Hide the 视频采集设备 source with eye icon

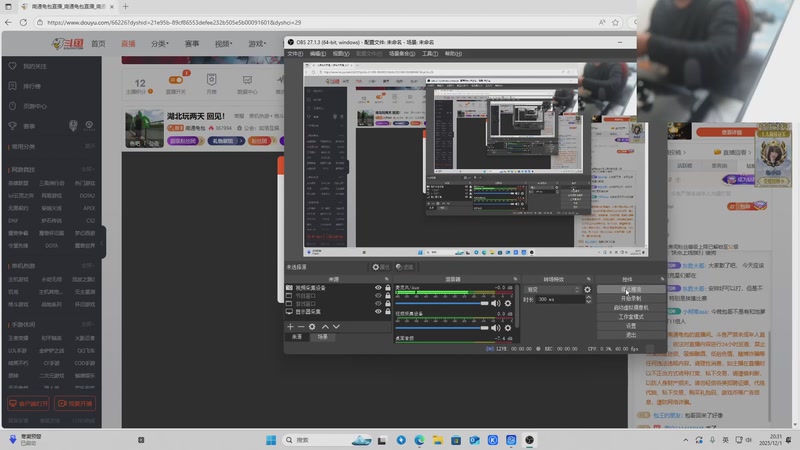(378, 288)
